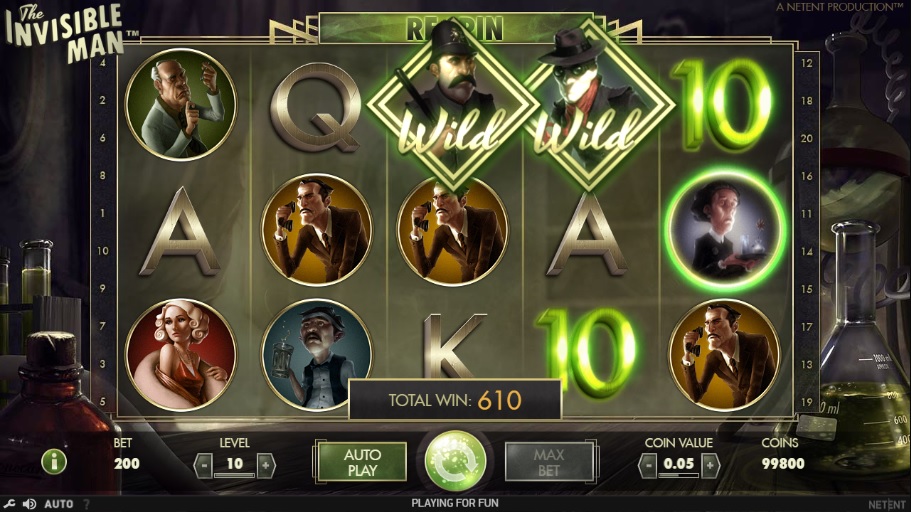Image resolution: width=911 pixels, height=512 pixels.
Task: Click the round green spin button
Action: tap(455, 461)
